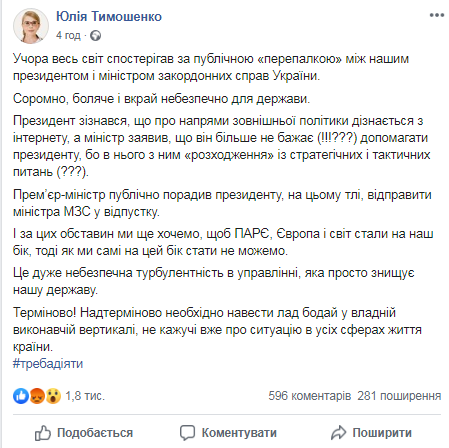Click the Коментувати button
This screenshot has height=448, width=449.
click(228, 433)
